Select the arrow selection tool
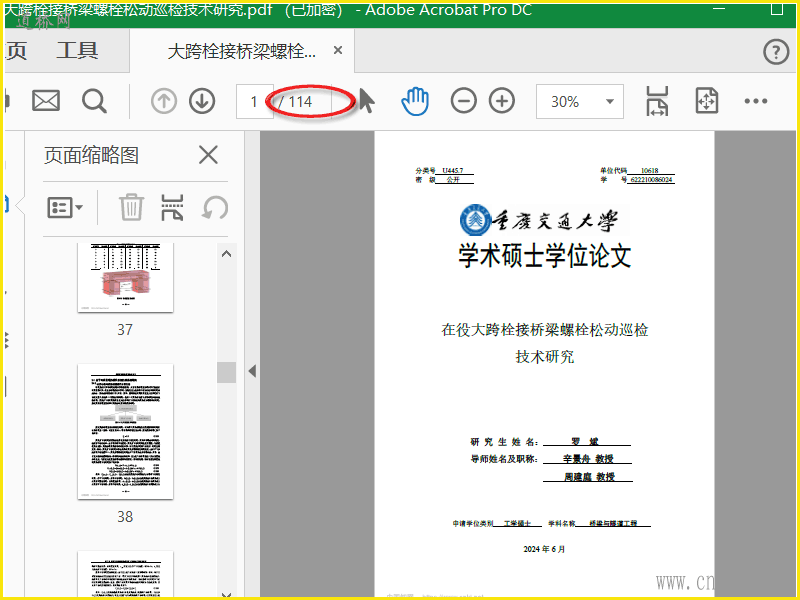800x600 pixels. click(x=366, y=101)
